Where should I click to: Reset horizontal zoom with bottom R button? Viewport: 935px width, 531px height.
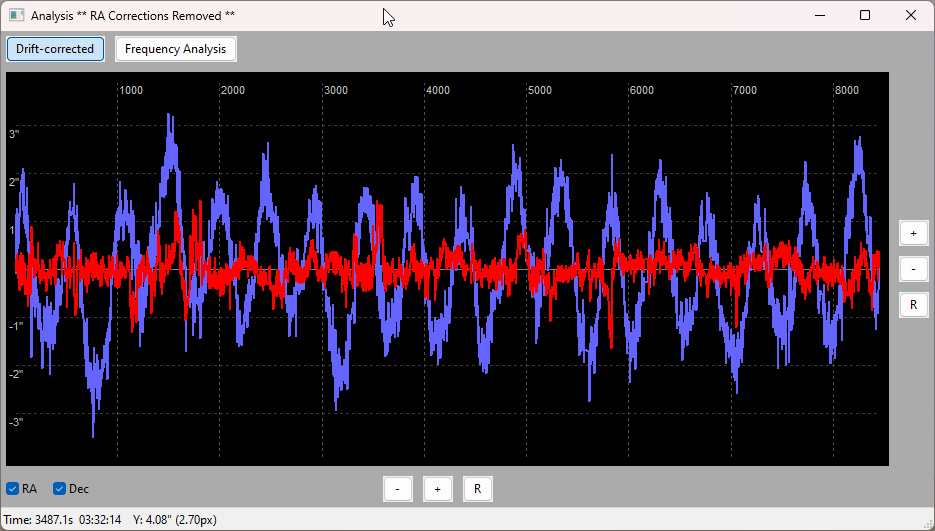(478, 489)
